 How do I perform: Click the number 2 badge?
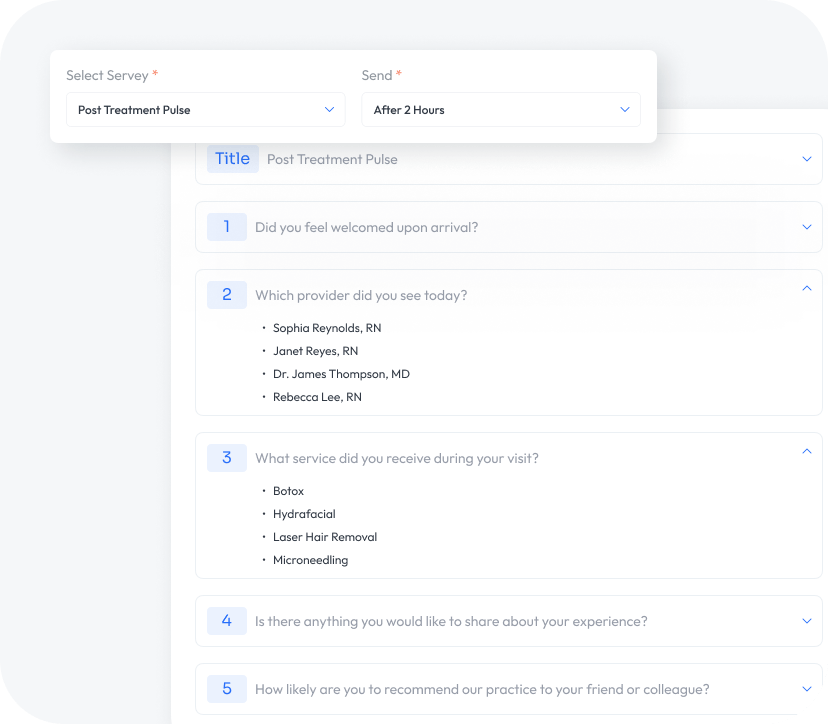pos(227,295)
